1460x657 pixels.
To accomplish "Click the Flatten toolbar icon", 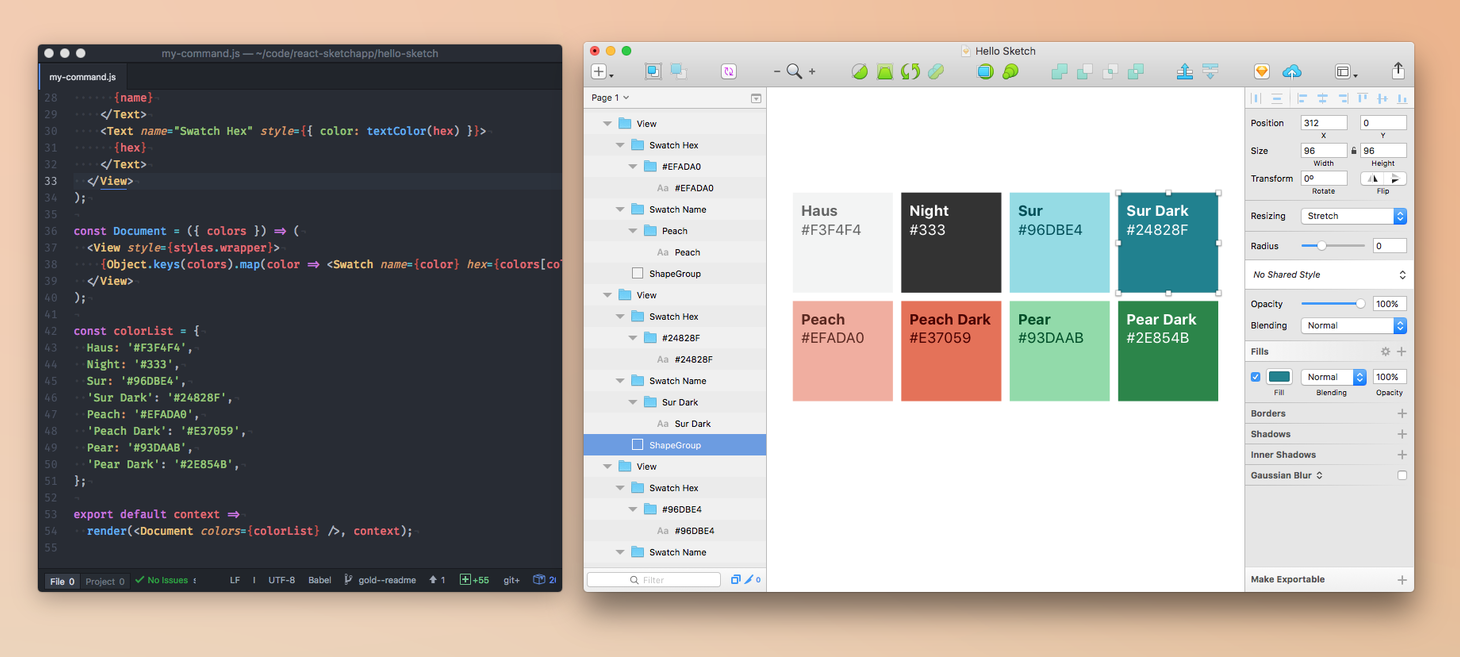I will [x=936, y=72].
